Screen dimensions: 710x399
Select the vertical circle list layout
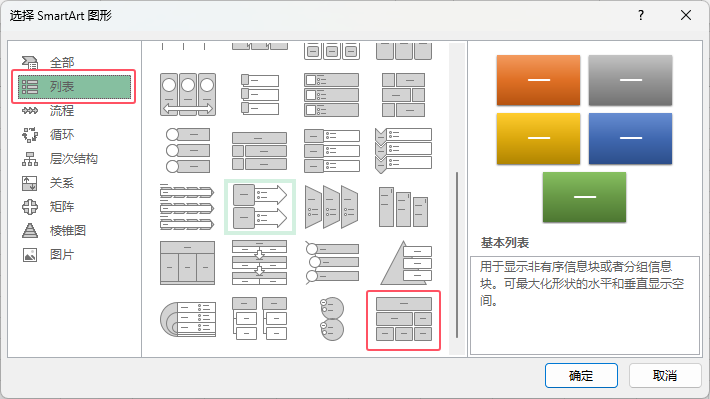(187, 150)
